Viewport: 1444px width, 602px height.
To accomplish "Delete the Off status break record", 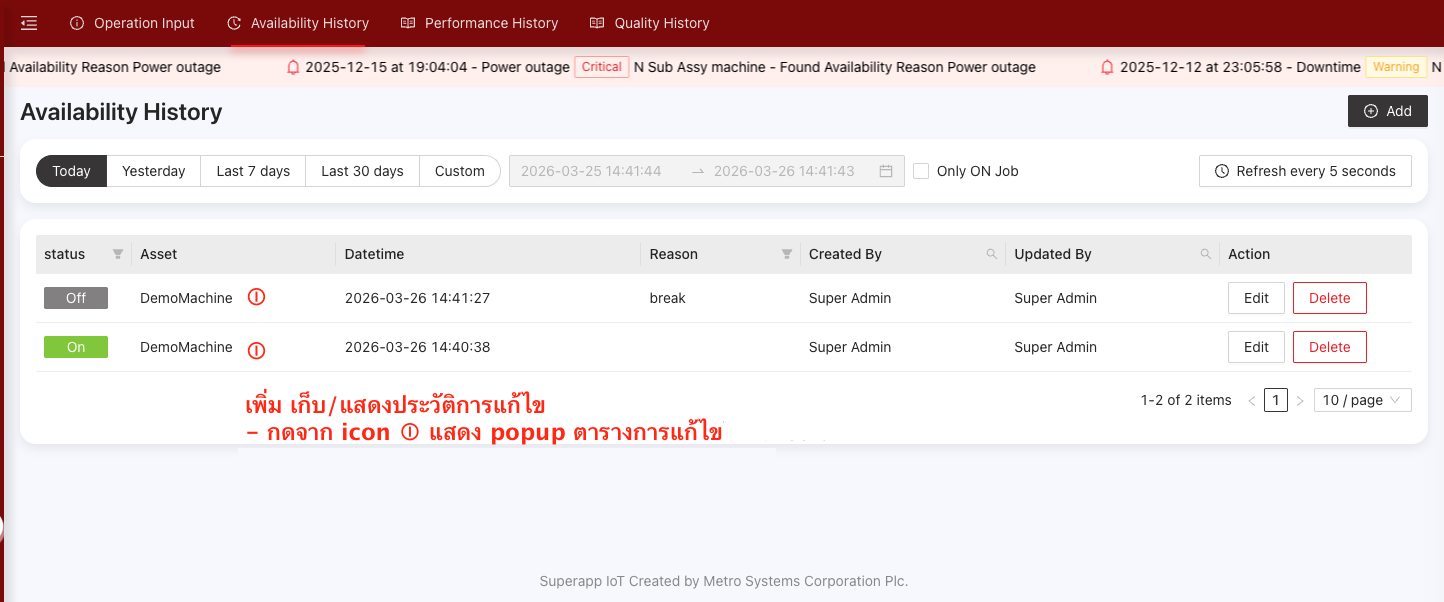I will pos(1329,298).
